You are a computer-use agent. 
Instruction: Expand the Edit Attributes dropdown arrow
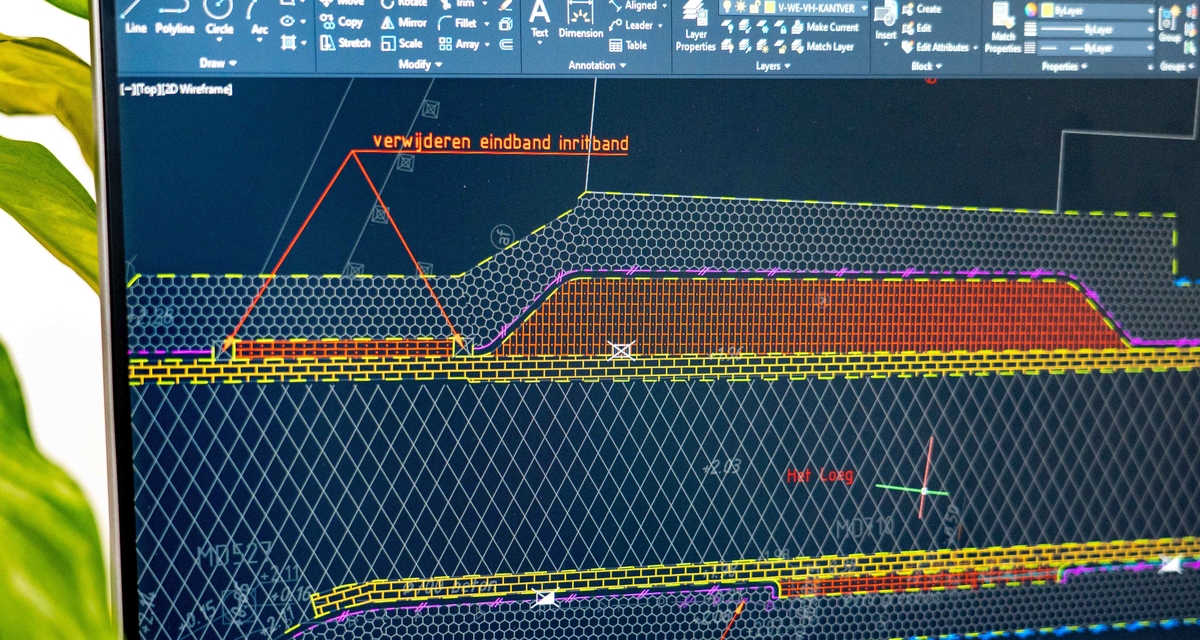[x=975, y=47]
